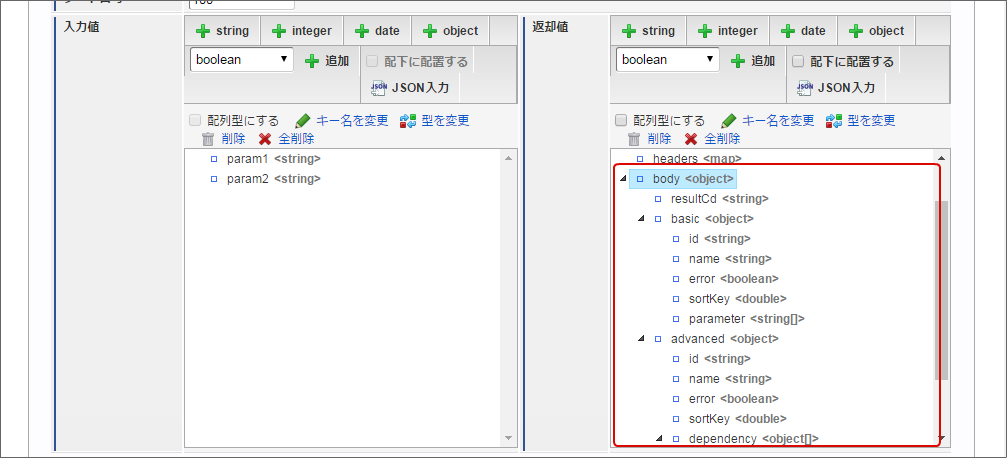The image size is (1007, 458).
Task: Add a string to the 返却値 panel
Action: 648,31
